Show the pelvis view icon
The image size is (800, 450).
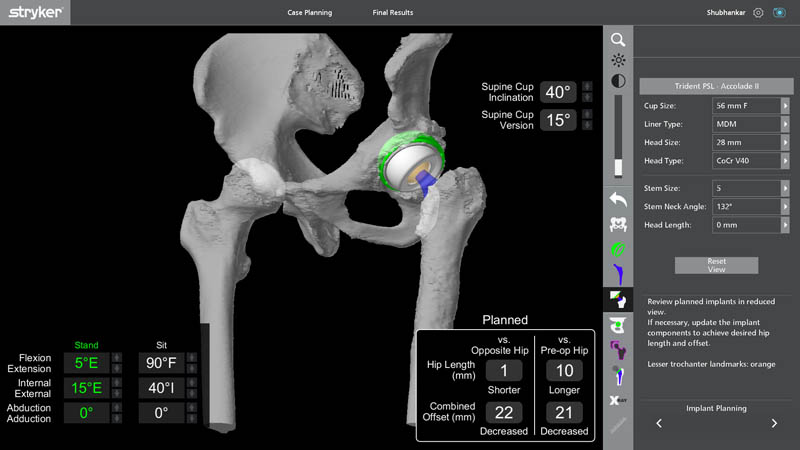pos(618,224)
